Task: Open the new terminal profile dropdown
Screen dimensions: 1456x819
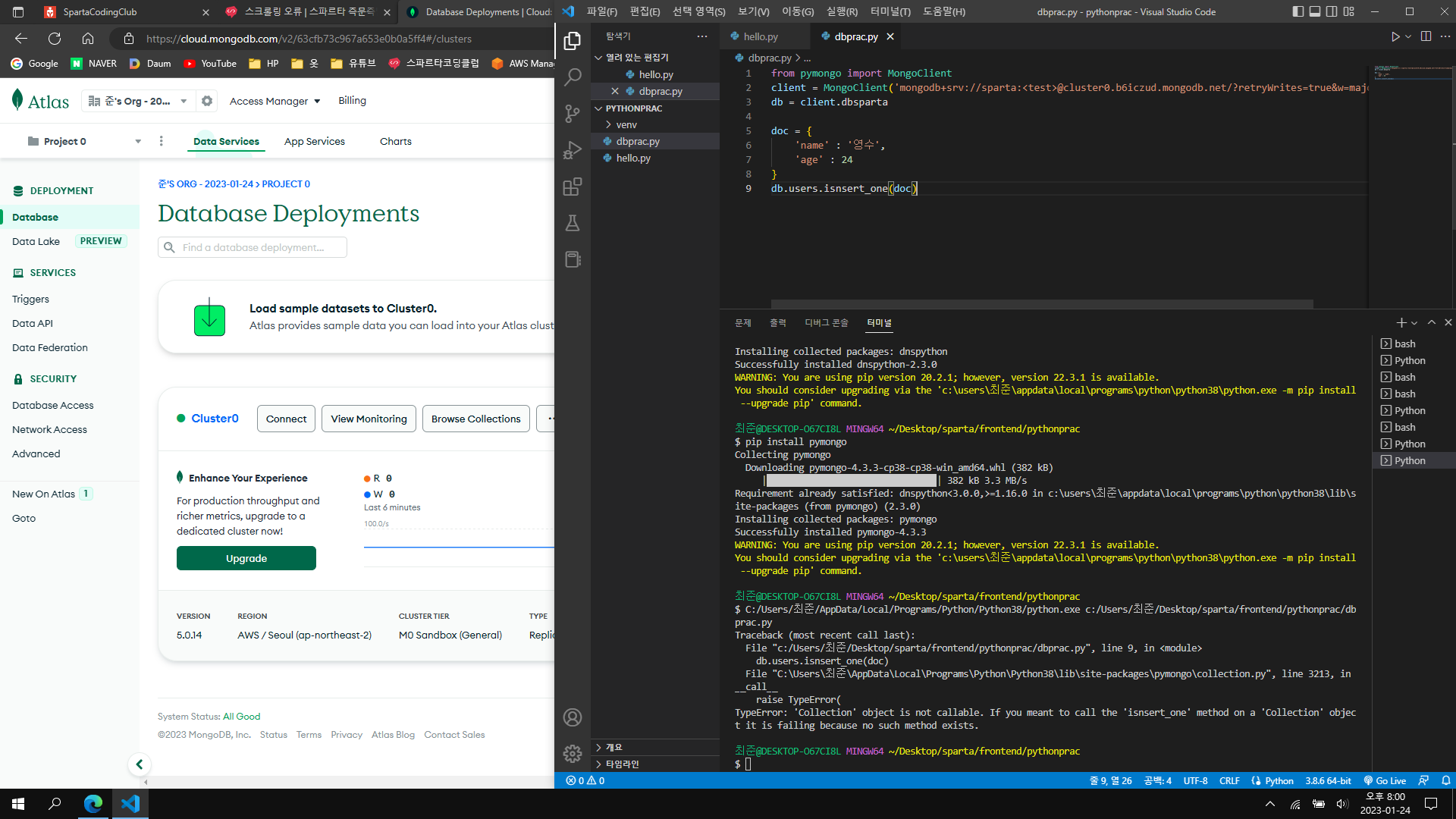Action: click(1414, 323)
